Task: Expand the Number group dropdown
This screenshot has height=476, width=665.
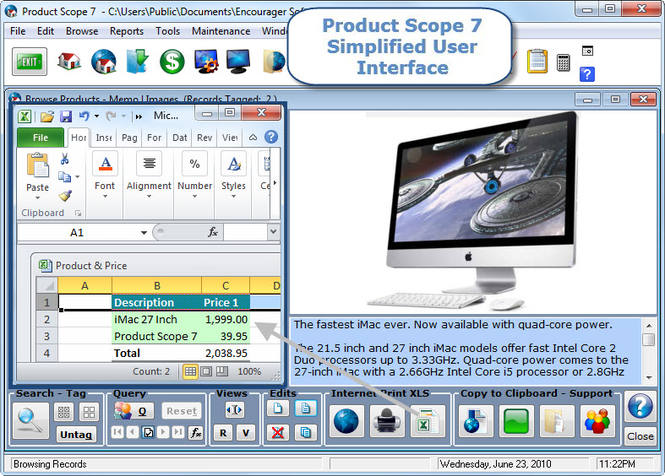Action: click(195, 196)
